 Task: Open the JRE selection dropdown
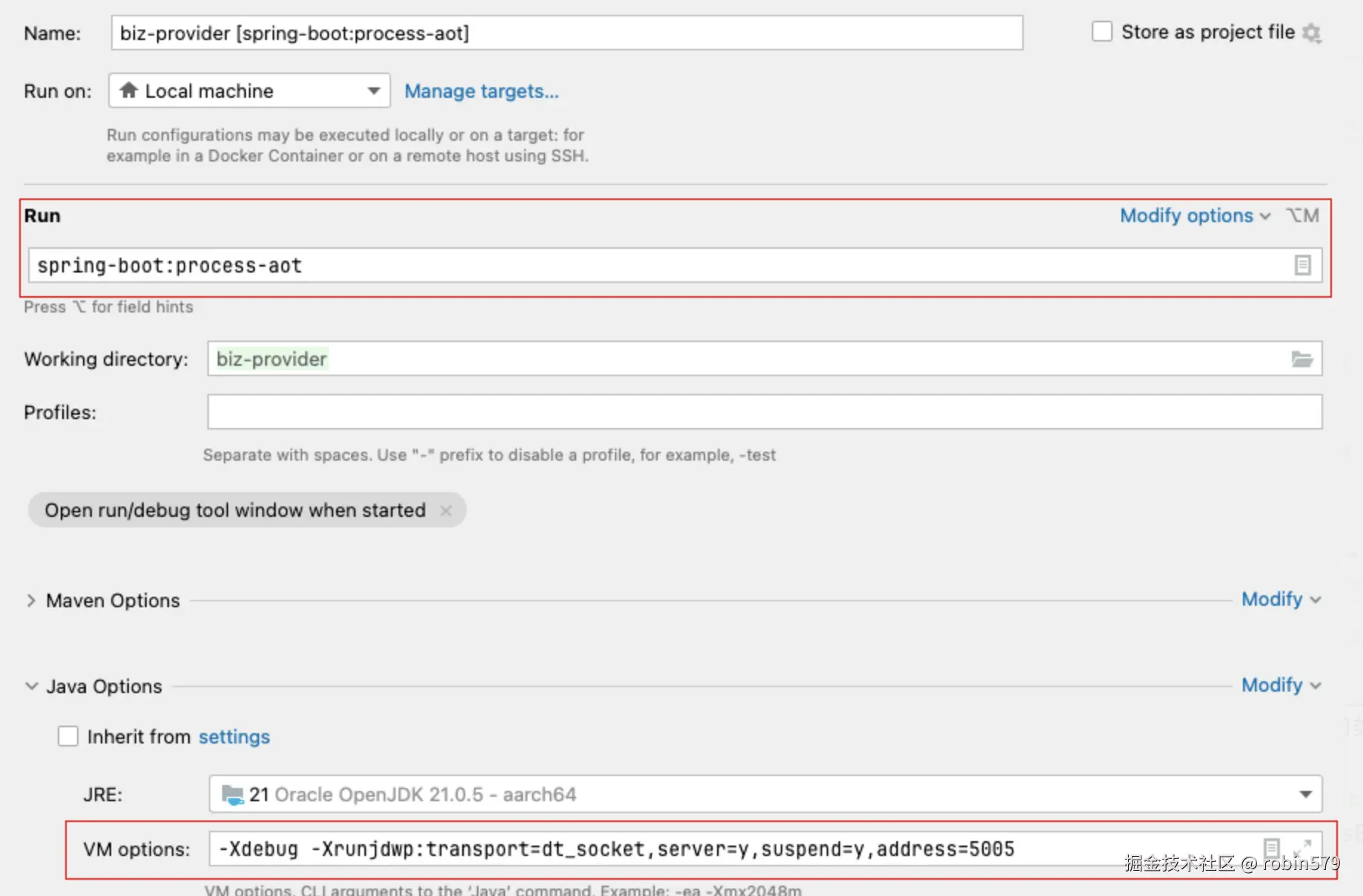tap(766, 794)
